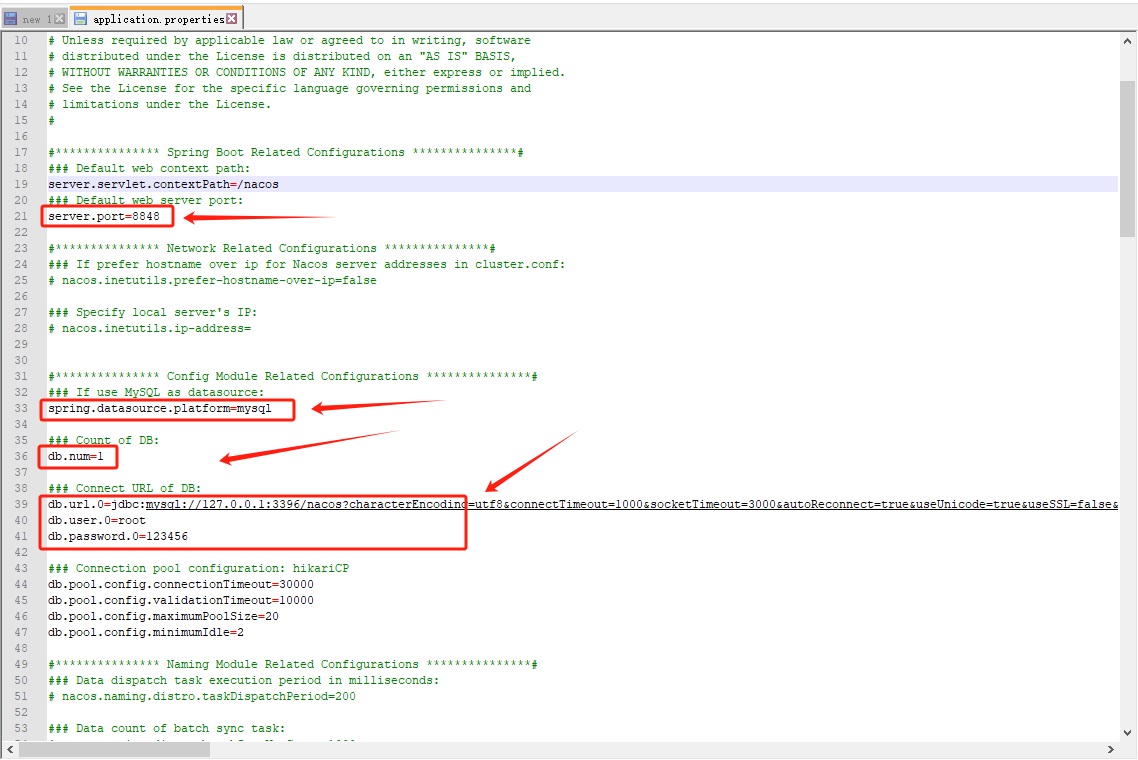Click the Naming Module Related Configurations header
This screenshot has height=760, width=1138.
pos(293,664)
